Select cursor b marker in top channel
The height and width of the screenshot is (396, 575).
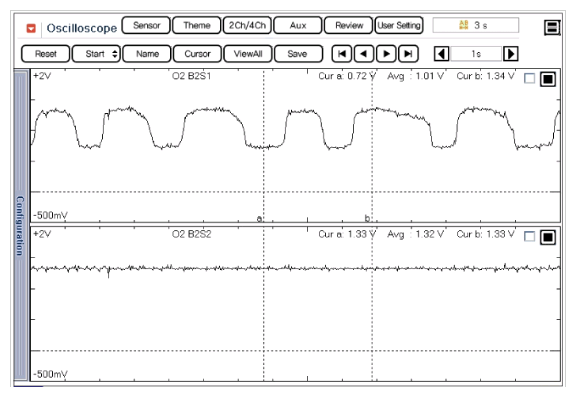367,219
